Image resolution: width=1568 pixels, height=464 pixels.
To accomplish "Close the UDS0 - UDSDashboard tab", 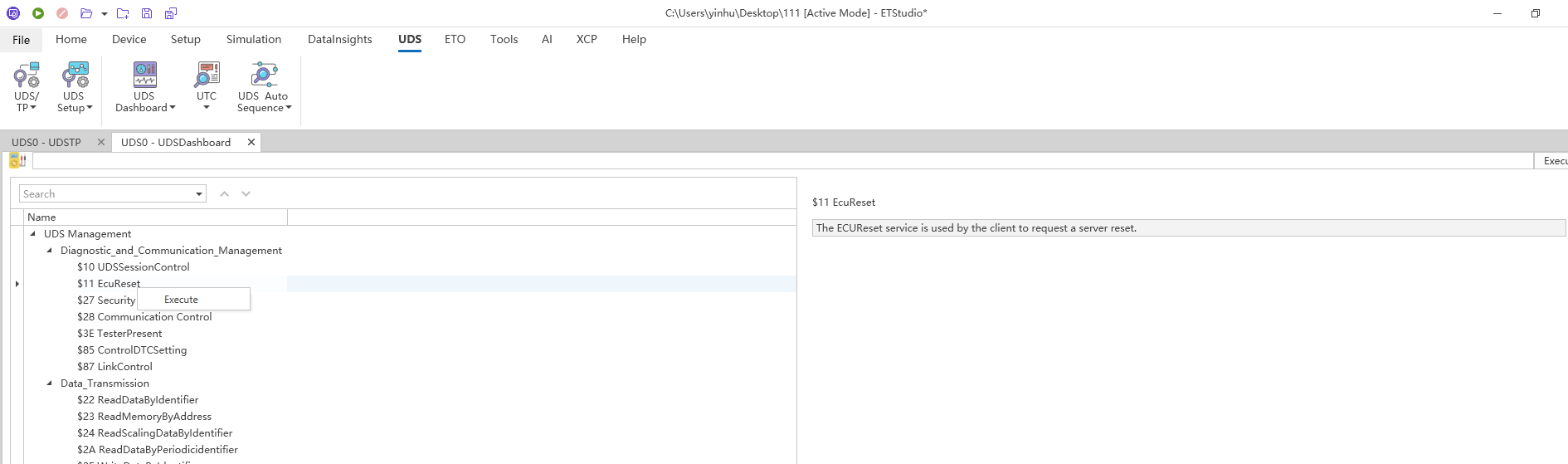I will point(251,143).
